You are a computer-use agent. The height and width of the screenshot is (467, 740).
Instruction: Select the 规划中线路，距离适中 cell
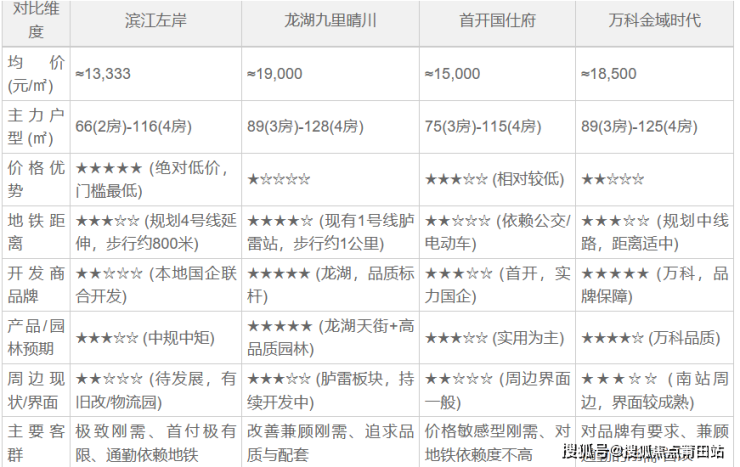655,232
